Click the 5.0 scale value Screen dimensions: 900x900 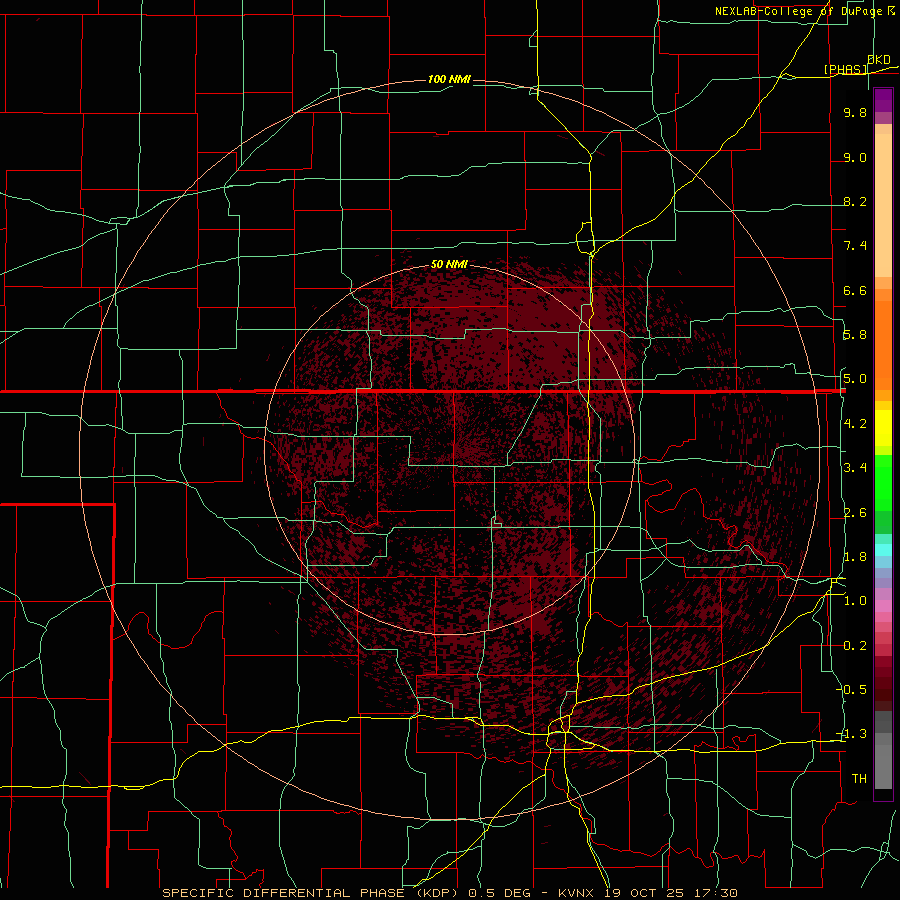click(855, 379)
